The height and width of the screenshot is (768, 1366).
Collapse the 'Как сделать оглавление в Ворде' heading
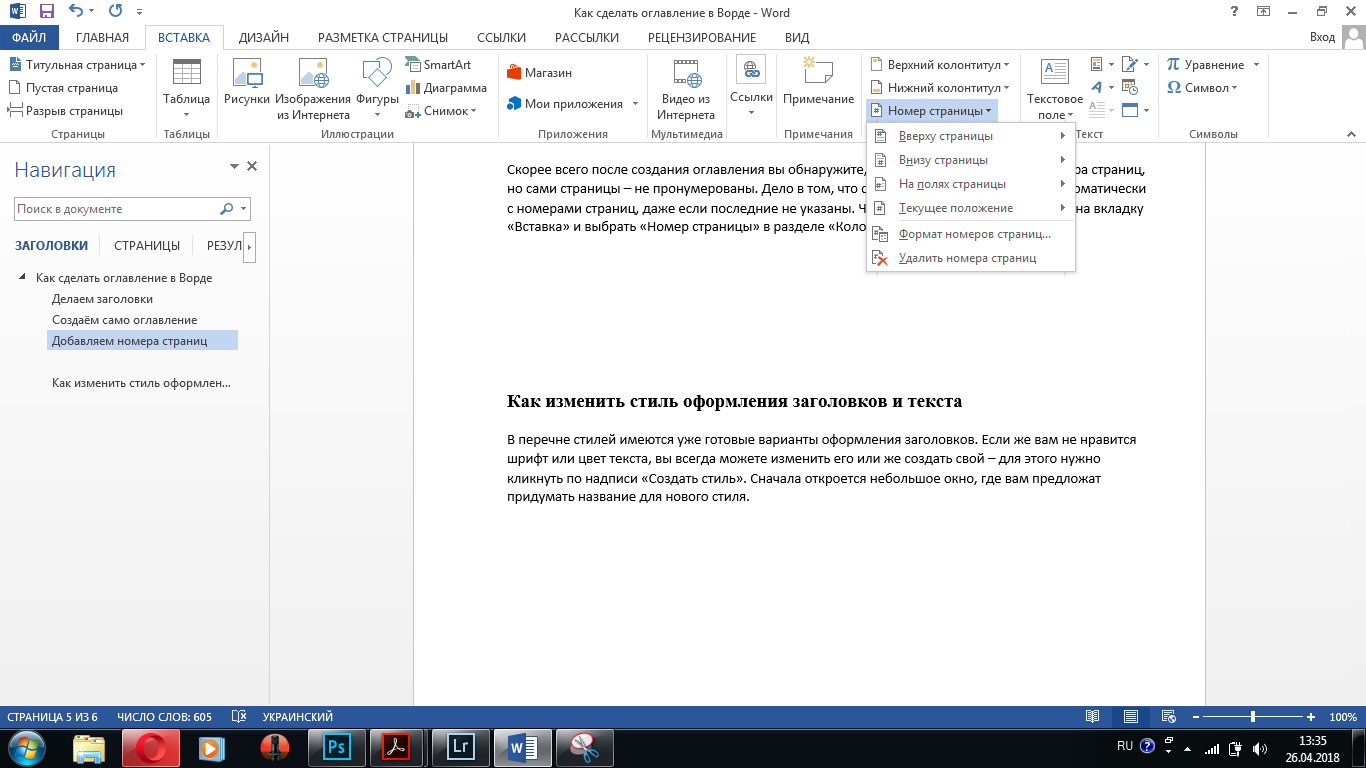22,278
